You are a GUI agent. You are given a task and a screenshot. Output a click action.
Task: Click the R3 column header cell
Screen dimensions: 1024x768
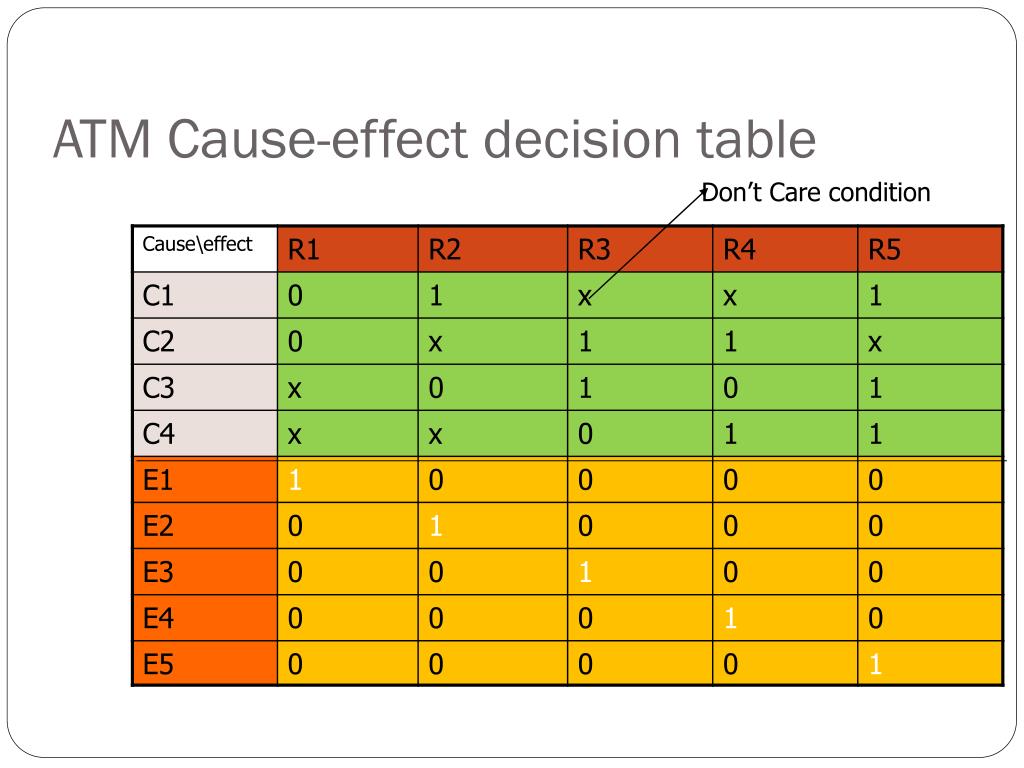coord(640,249)
